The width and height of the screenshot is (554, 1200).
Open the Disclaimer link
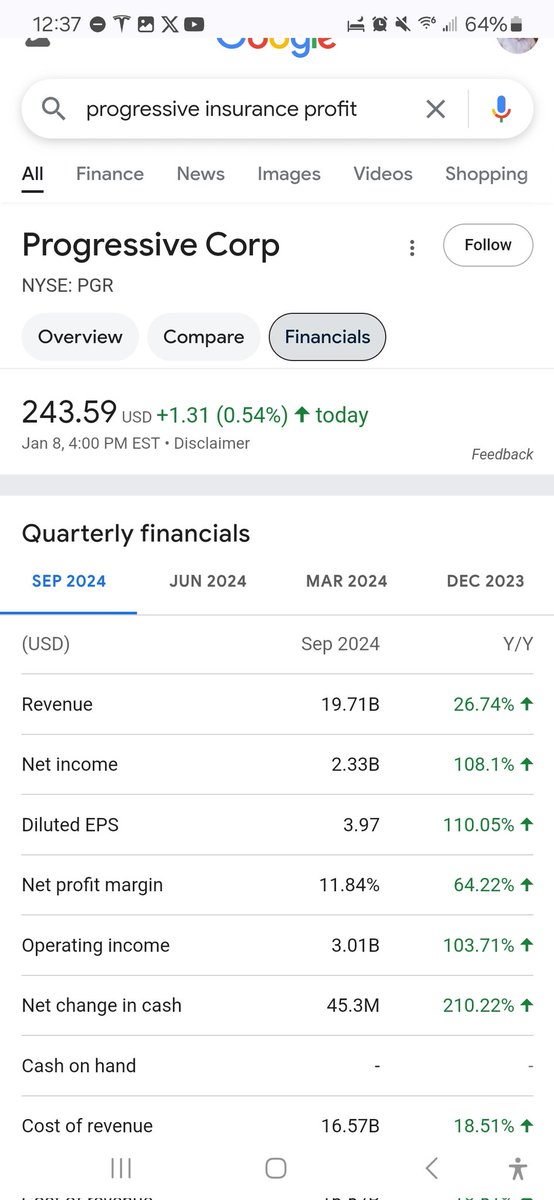coord(212,443)
